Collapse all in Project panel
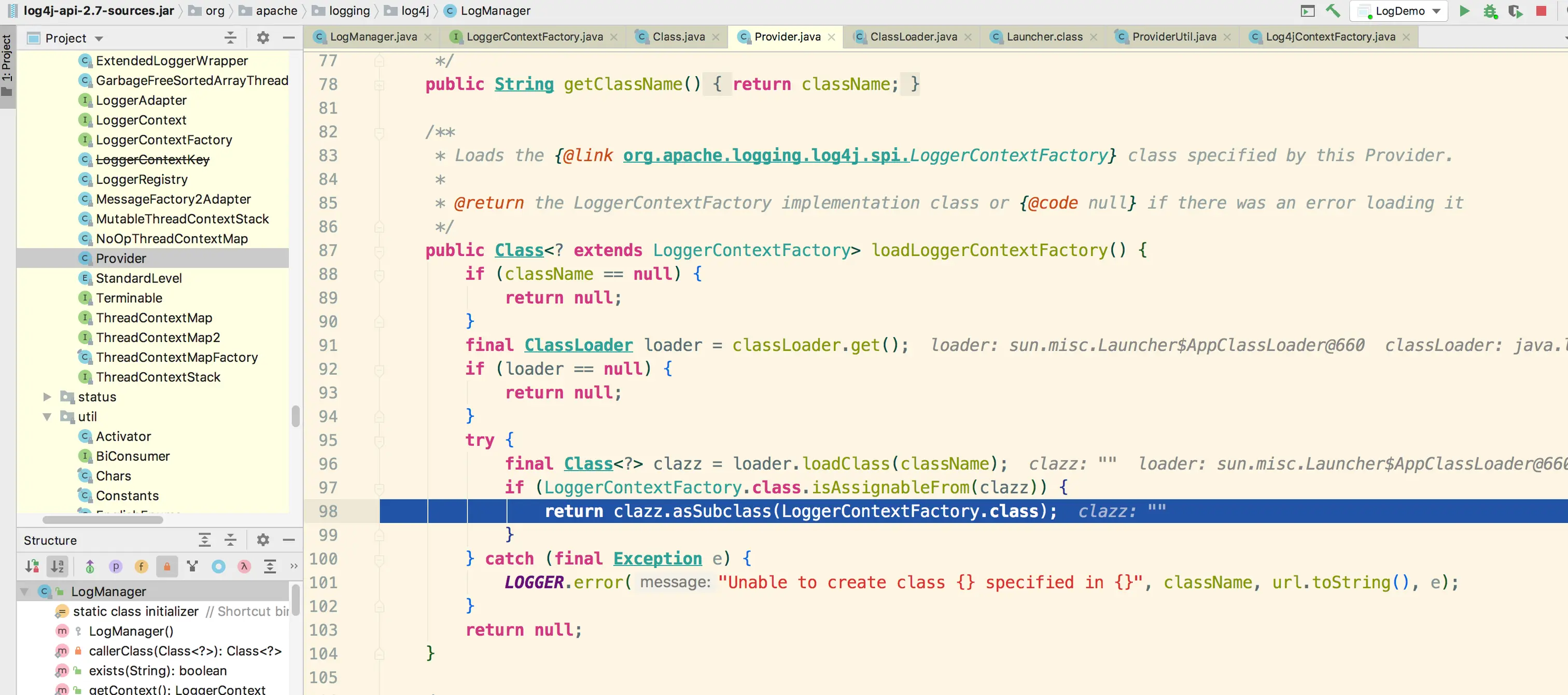 point(230,38)
